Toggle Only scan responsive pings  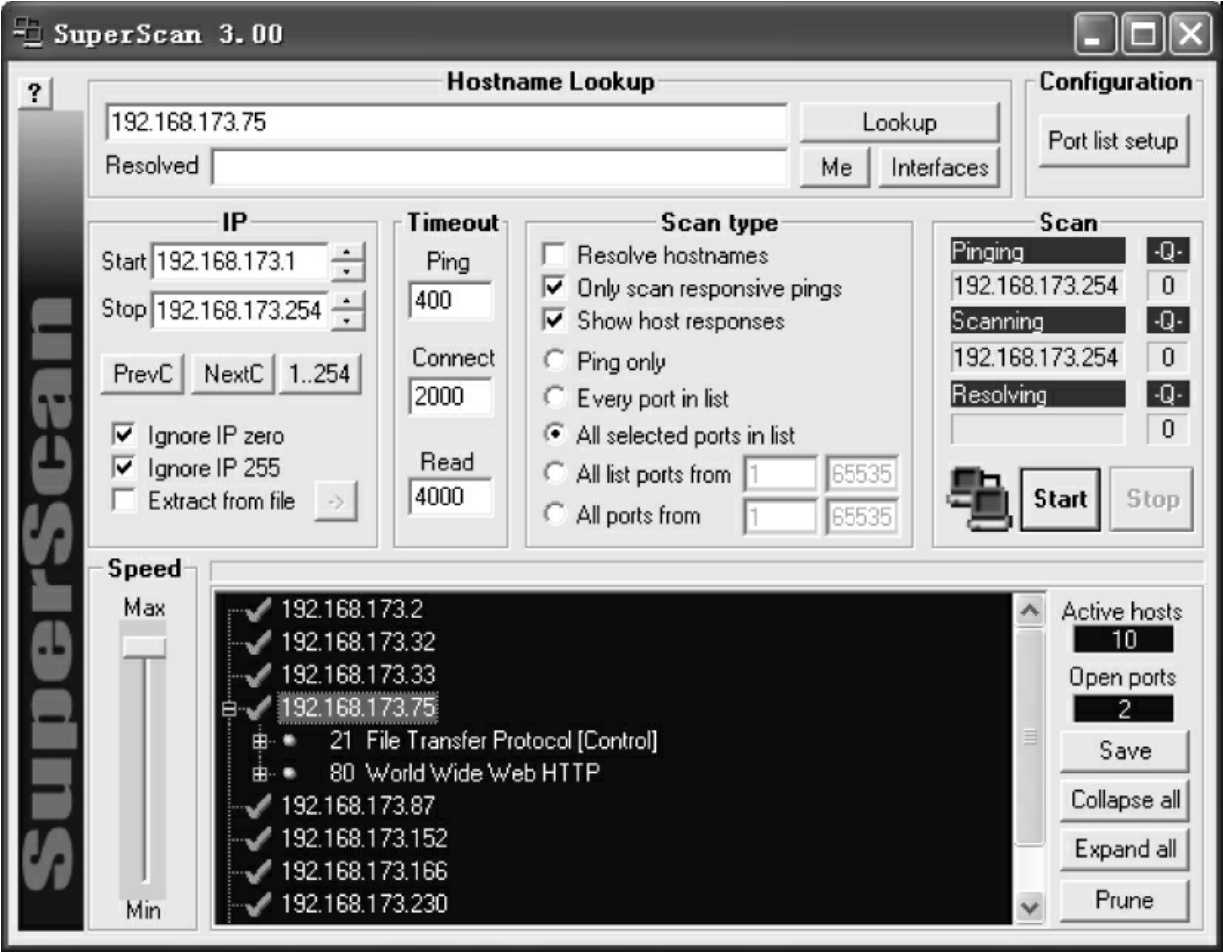[553, 288]
